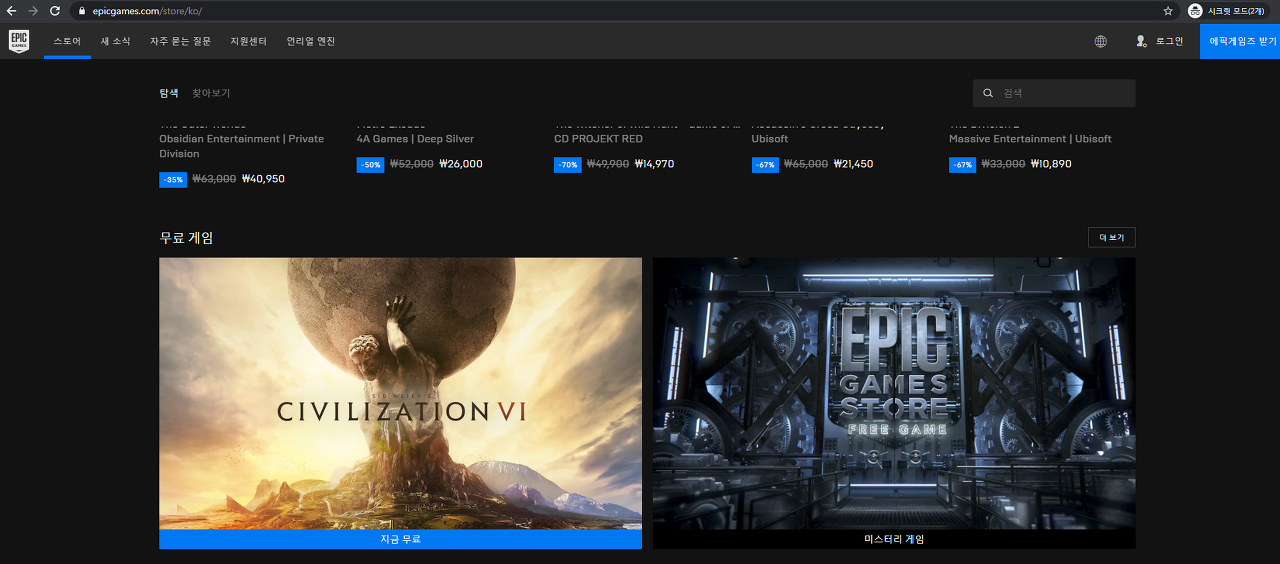Click Massive Entertainment | Ubisoft text
This screenshot has height=564, width=1280.
1030,139
